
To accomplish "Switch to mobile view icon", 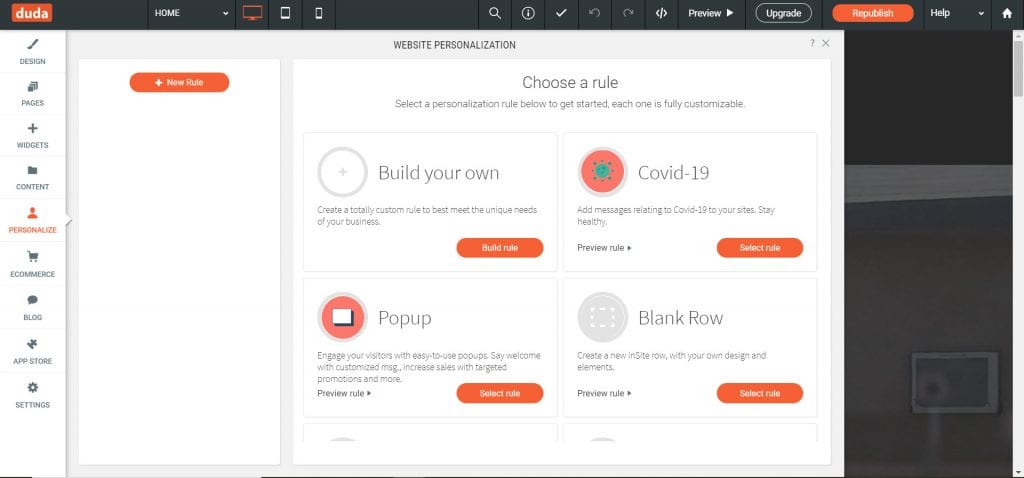I will click(319, 13).
